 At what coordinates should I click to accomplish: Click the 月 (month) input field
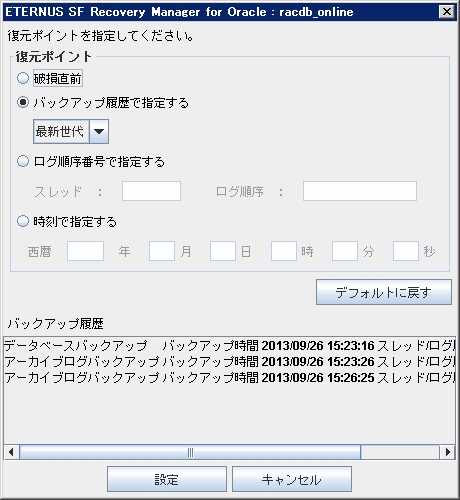pyautogui.click(x=162, y=251)
